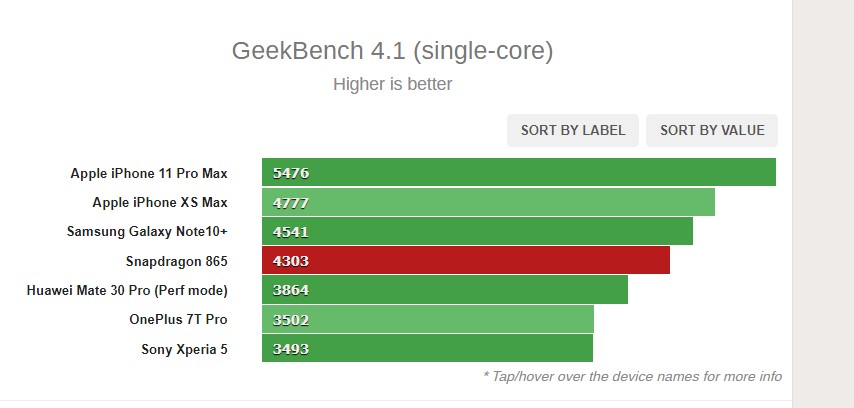Click the Higher is better subtitle
Viewport: 854px width, 408px height.
point(393,84)
